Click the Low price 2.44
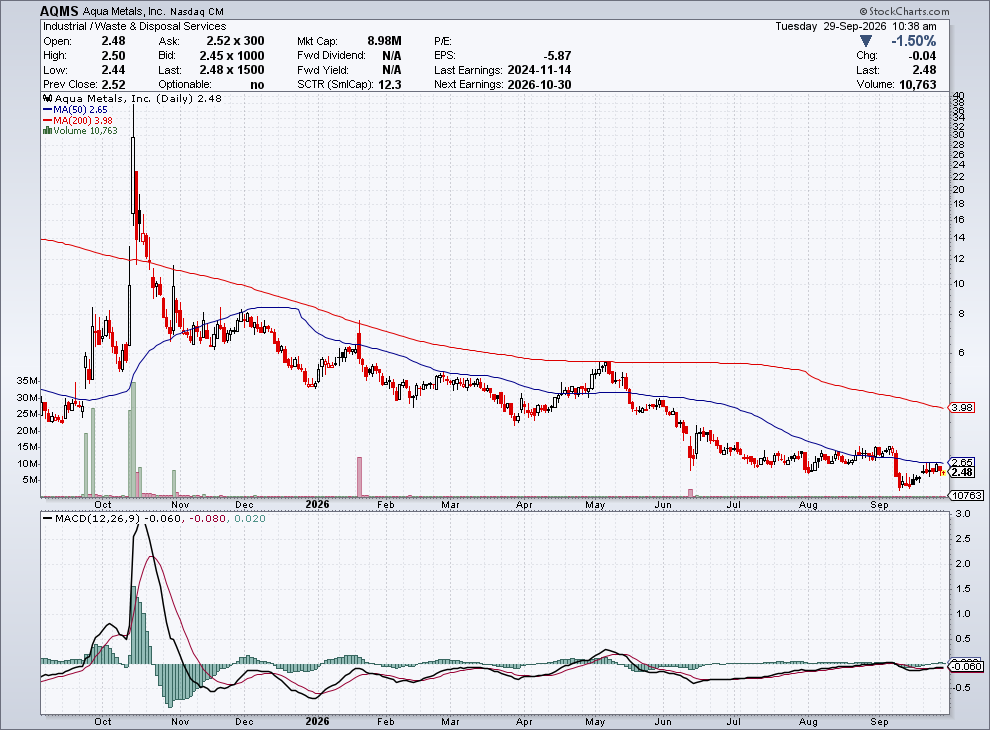 (114, 70)
